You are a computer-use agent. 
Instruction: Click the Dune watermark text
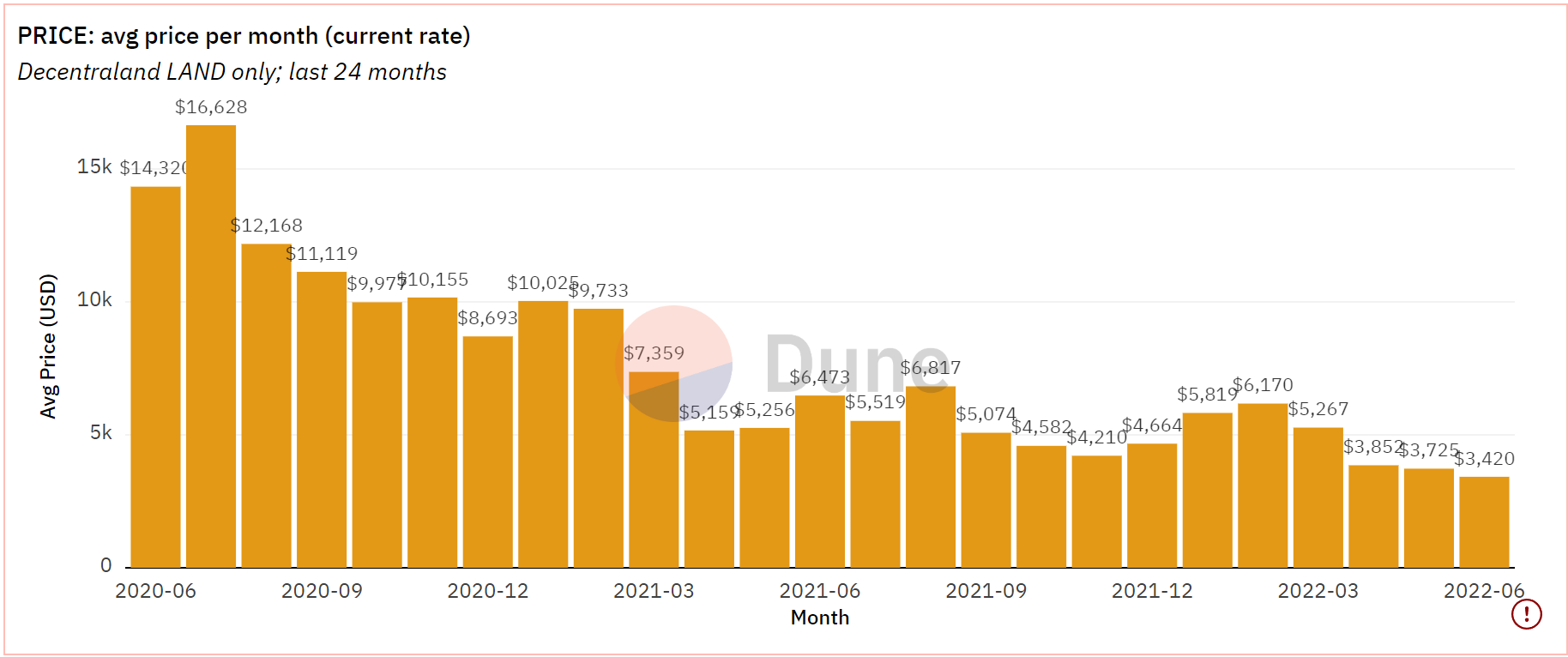tap(857, 365)
